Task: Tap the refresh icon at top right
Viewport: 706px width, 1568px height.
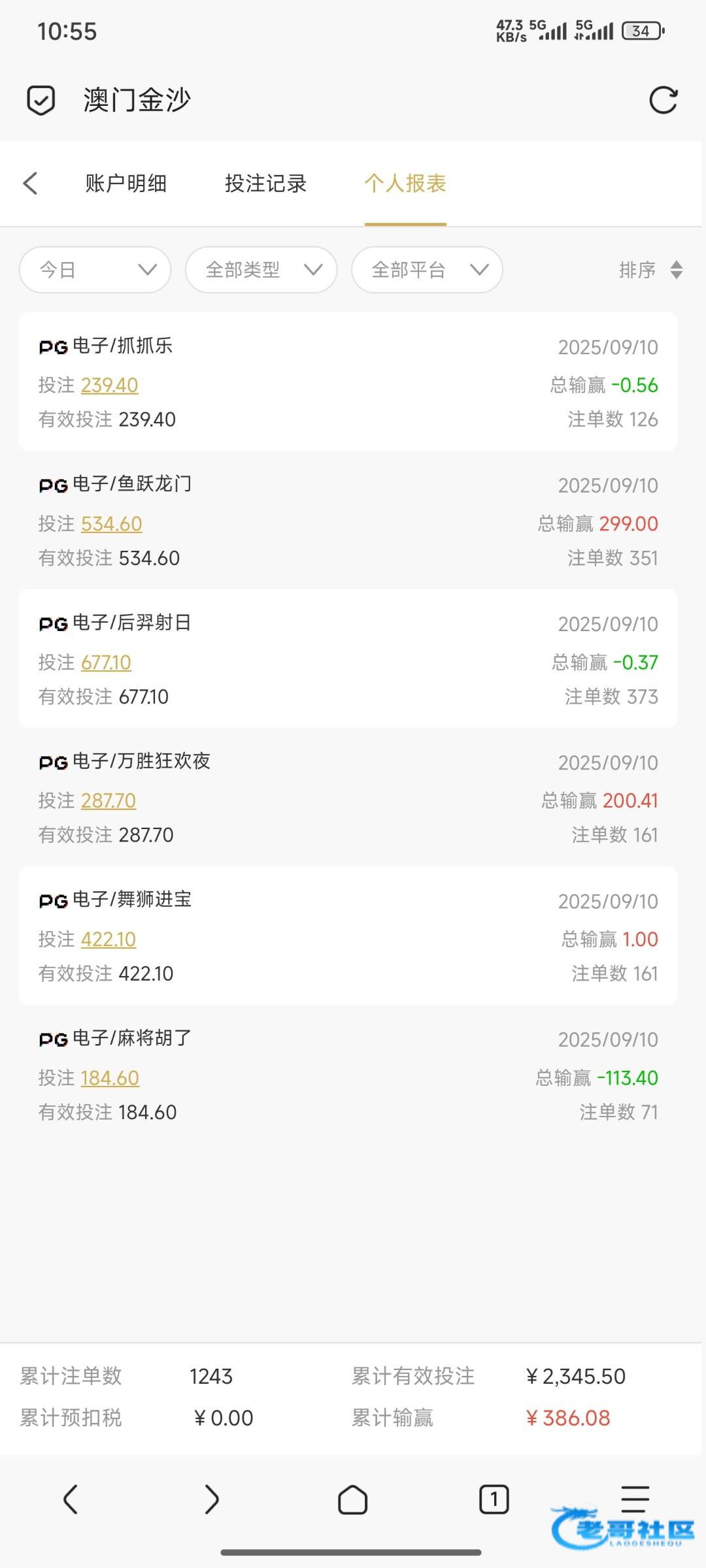Action: coord(663,100)
